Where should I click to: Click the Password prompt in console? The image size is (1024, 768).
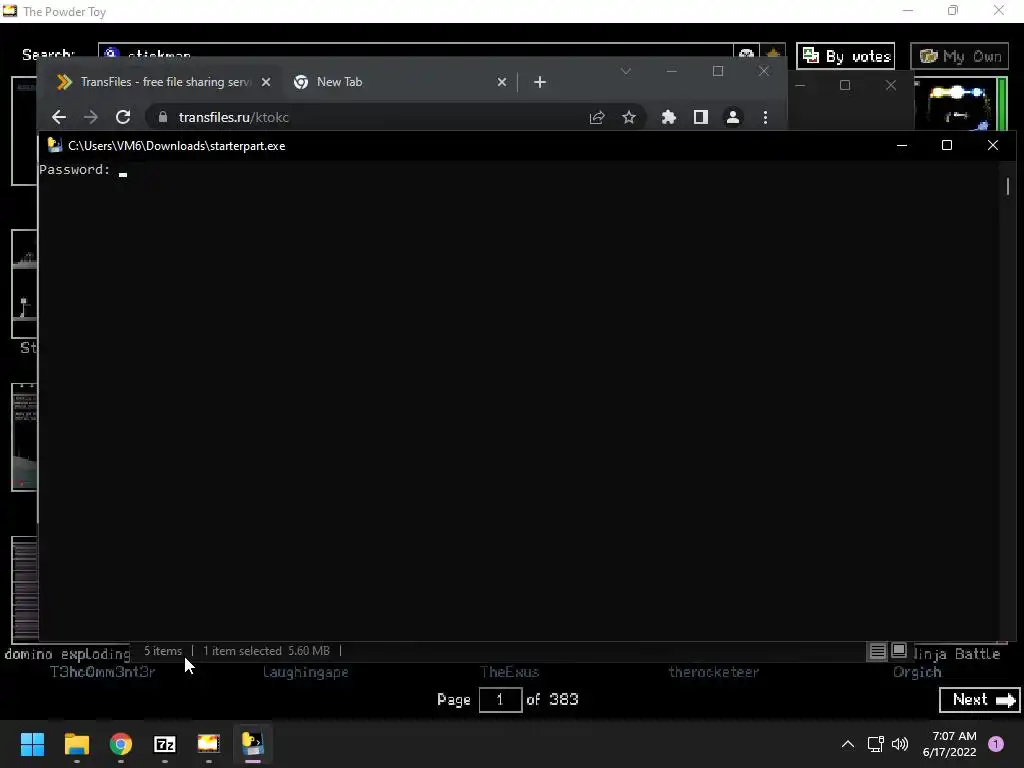(74, 170)
